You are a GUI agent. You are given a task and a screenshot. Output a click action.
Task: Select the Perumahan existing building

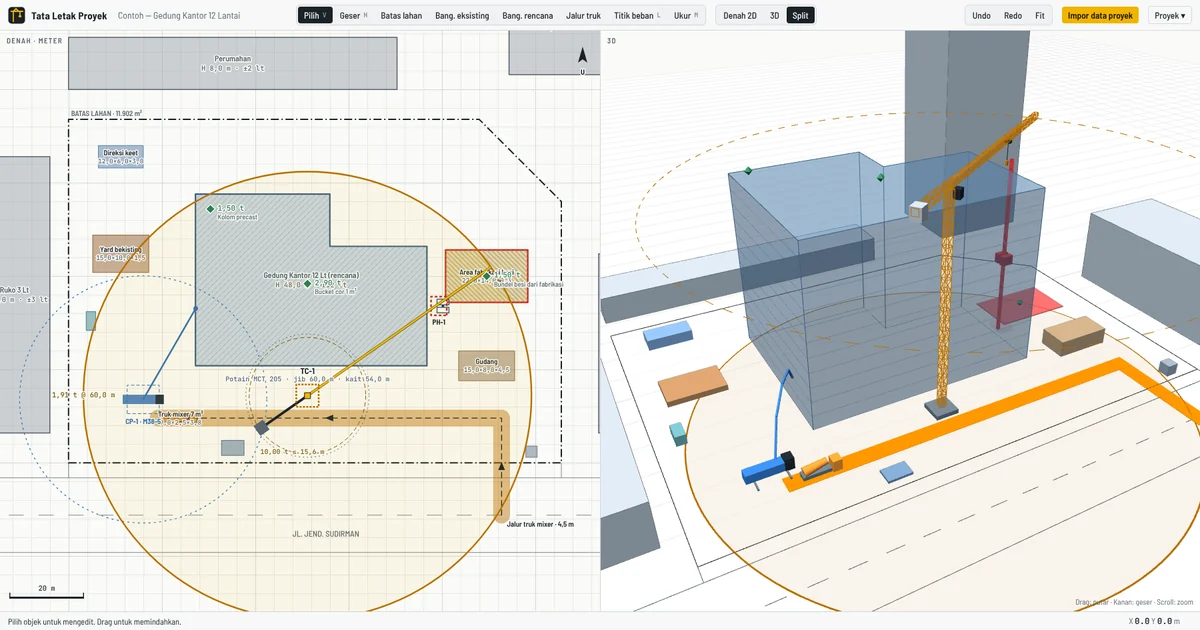(x=232, y=64)
